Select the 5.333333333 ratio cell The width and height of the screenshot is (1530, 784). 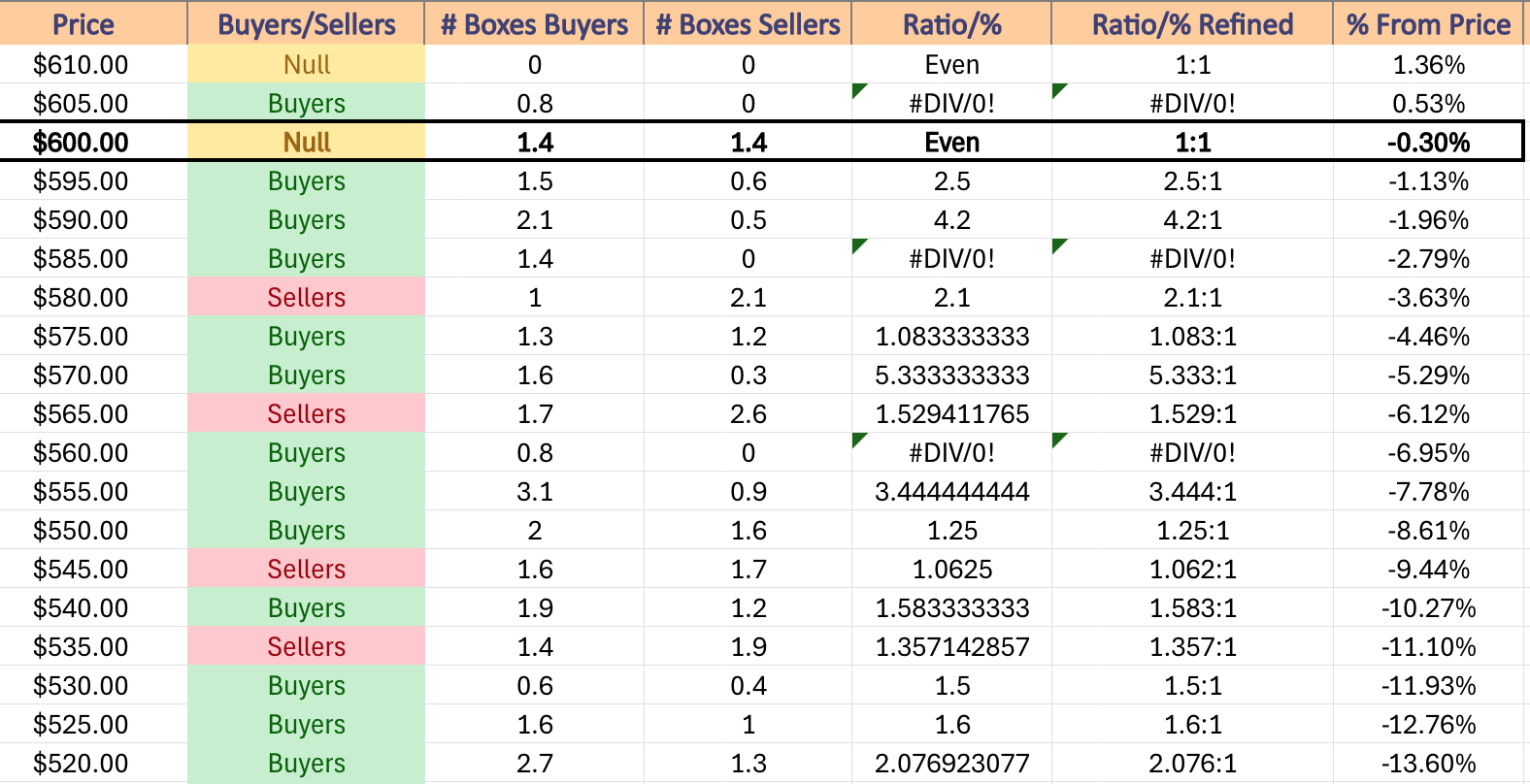(951, 375)
